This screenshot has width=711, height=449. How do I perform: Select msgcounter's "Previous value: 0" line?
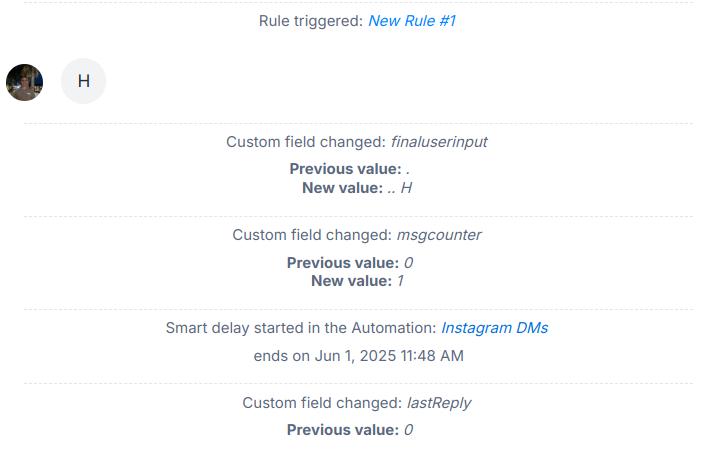coord(350,263)
